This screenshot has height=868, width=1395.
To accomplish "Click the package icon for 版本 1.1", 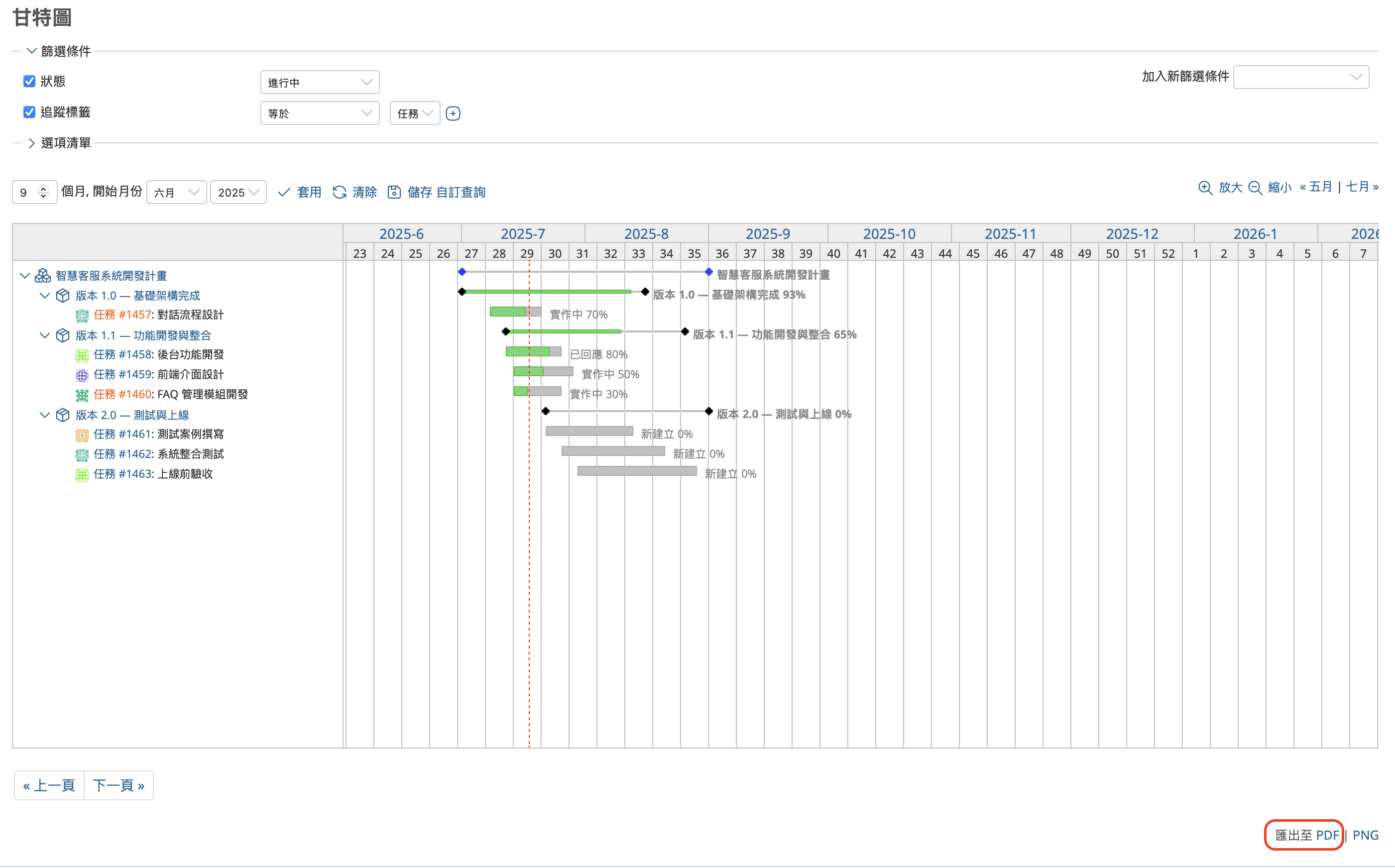I will (x=63, y=335).
